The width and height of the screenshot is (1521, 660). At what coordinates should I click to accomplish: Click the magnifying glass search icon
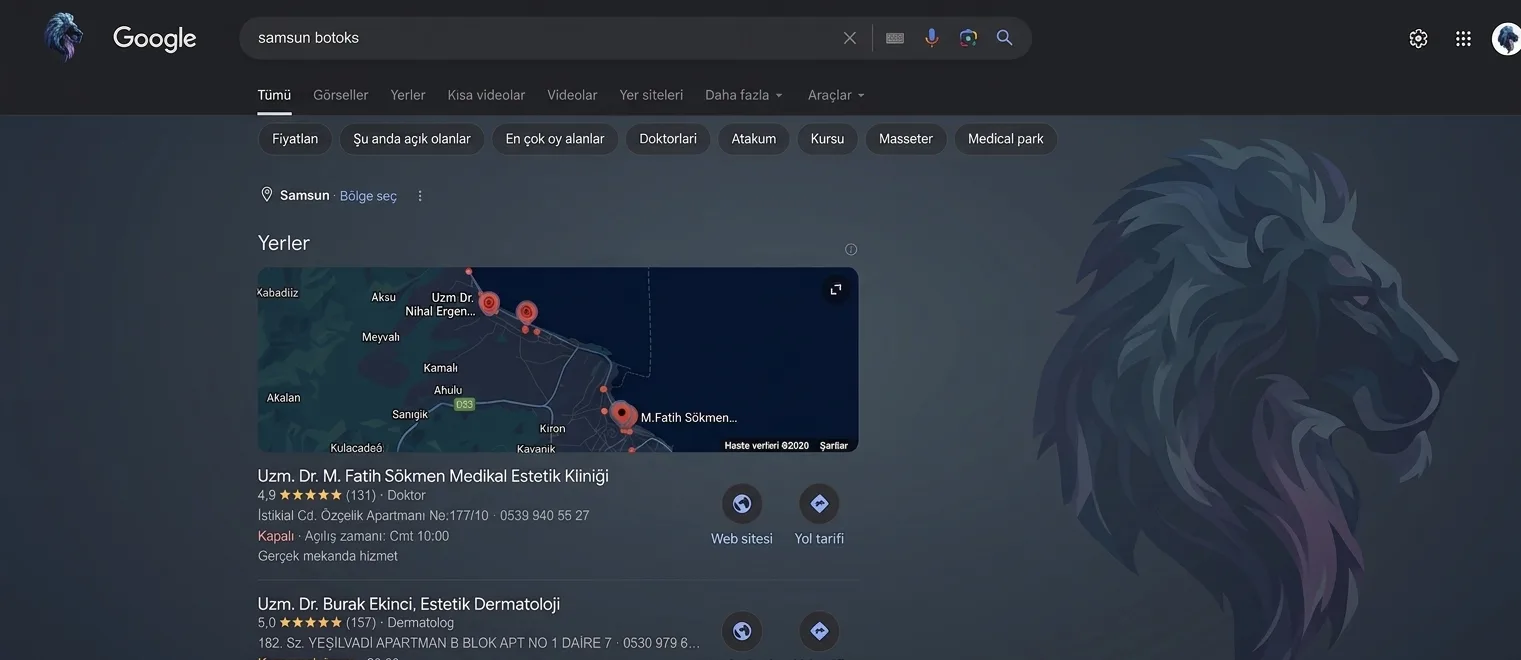click(x=1005, y=38)
